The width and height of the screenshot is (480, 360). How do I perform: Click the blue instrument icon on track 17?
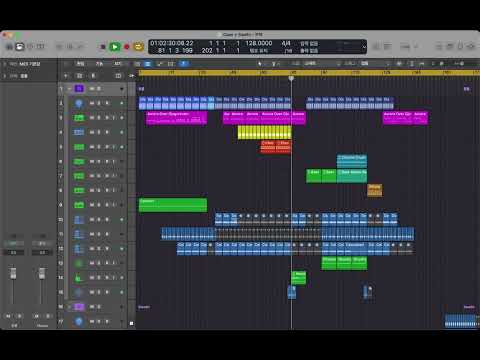[x=79, y=321]
